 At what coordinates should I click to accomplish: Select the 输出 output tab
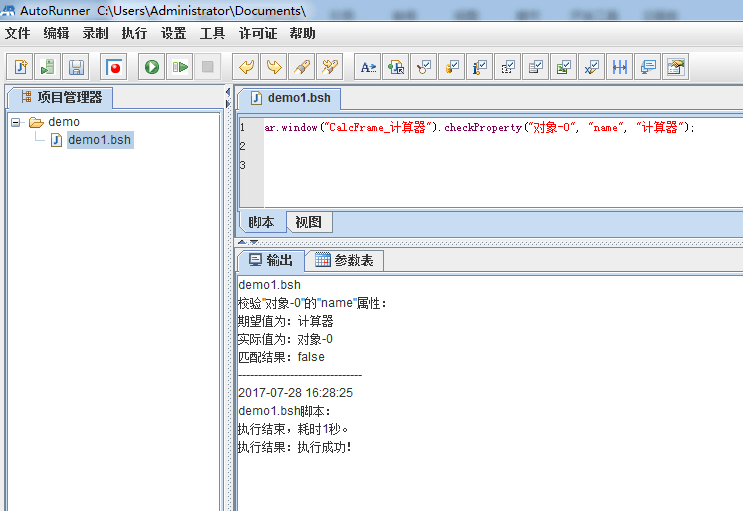click(x=270, y=260)
